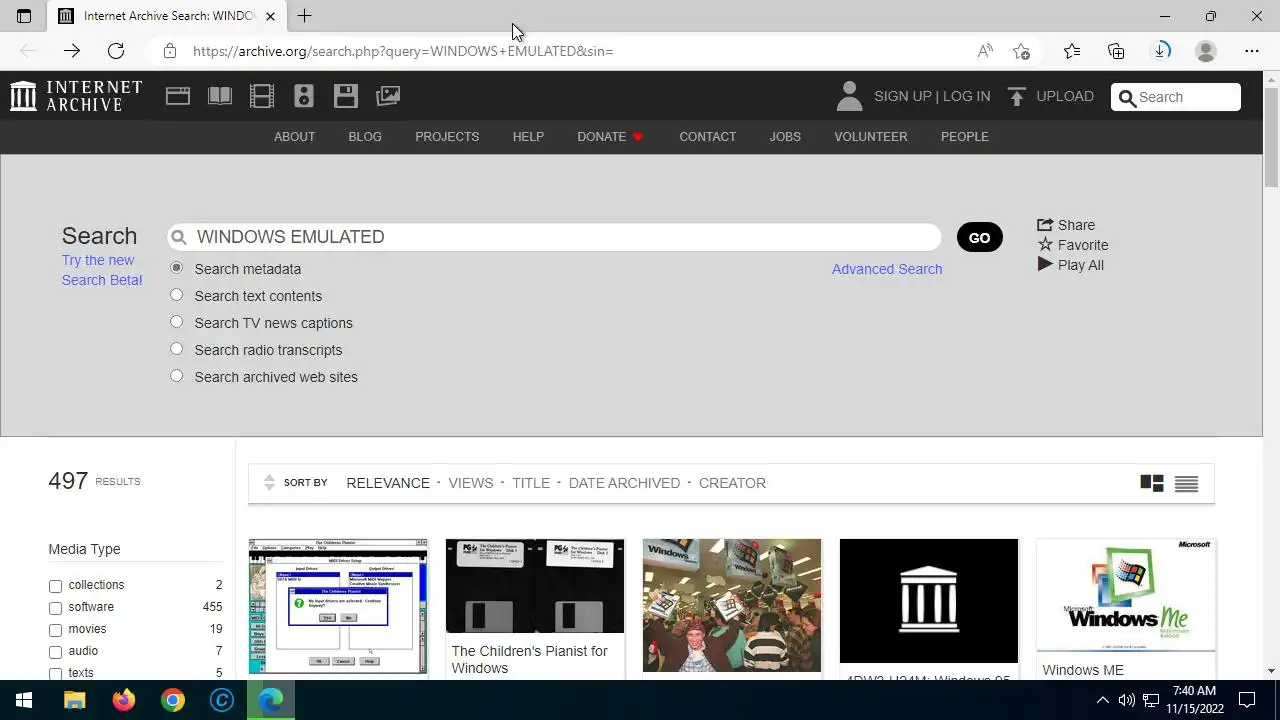This screenshot has width=1280, height=720.
Task: Sort results by DATE ARCHIVED
Action: pos(624,483)
